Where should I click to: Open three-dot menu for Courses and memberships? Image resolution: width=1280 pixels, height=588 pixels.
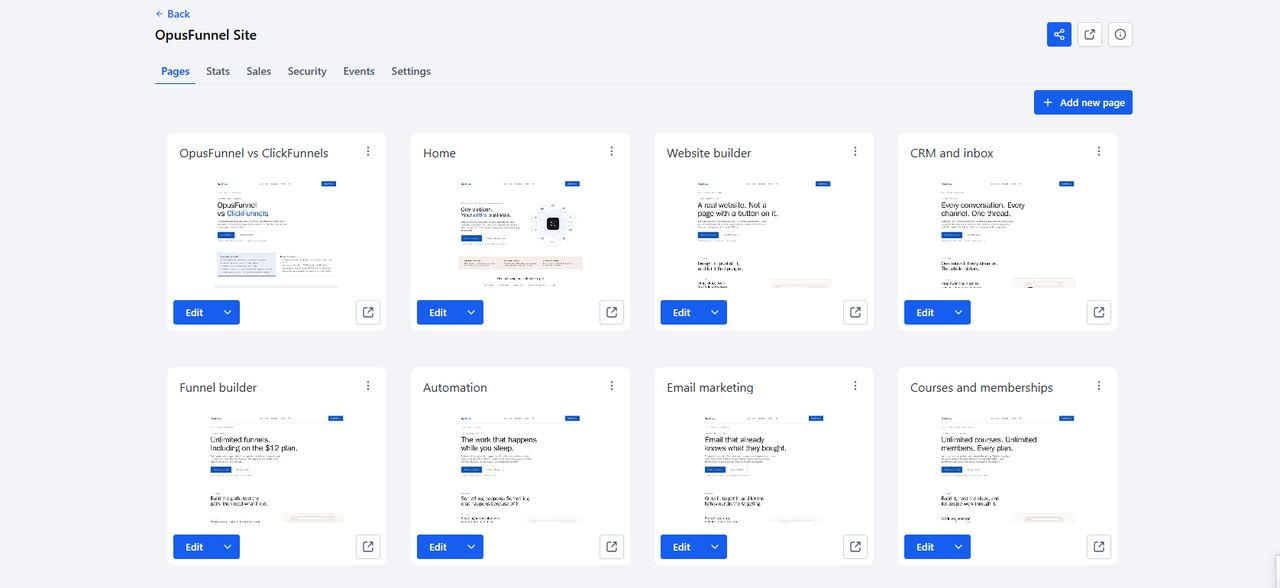pos(1099,386)
